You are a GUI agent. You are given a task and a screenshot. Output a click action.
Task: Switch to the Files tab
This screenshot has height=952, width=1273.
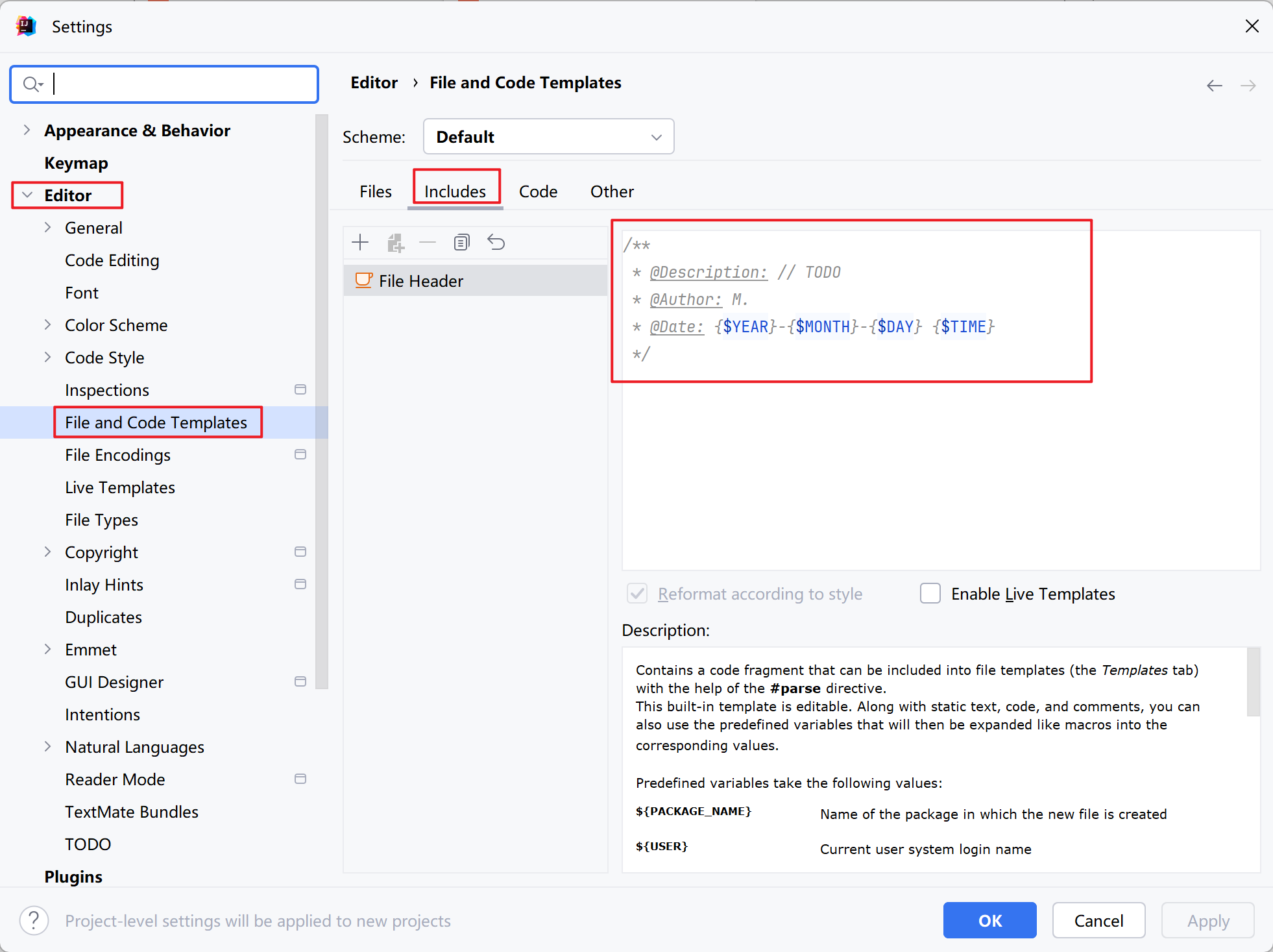click(x=374, y=191)
